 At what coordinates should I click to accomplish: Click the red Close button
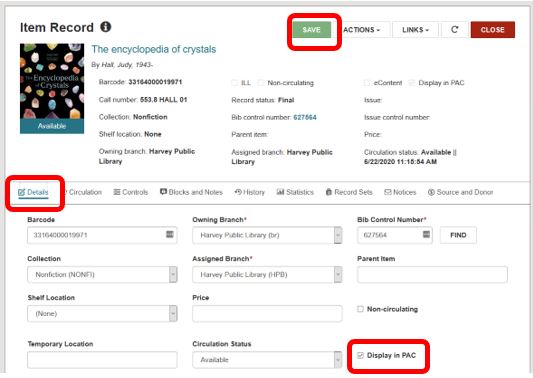click(x=493, y=30)
